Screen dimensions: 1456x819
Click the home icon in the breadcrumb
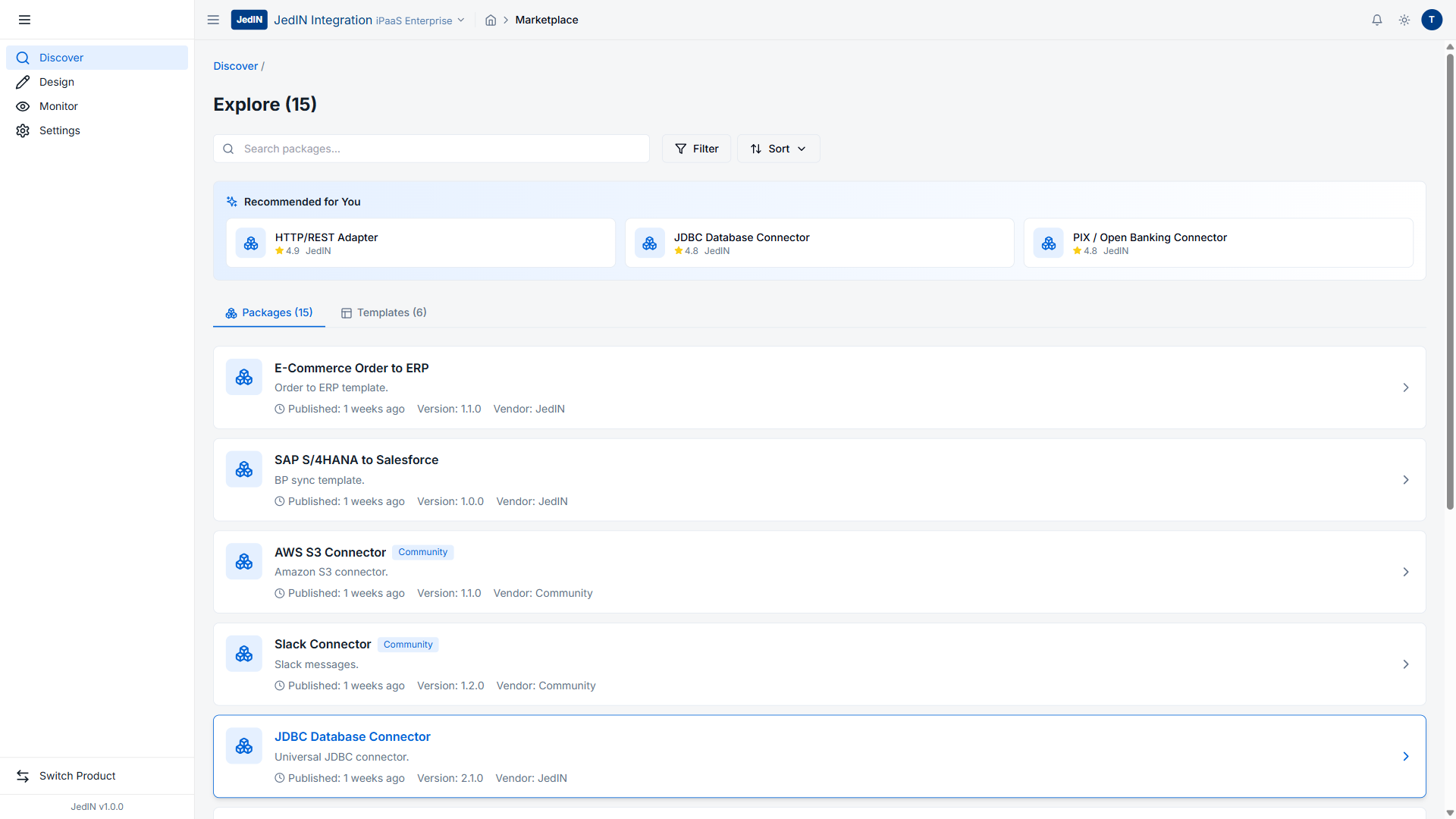coord(491,20)
